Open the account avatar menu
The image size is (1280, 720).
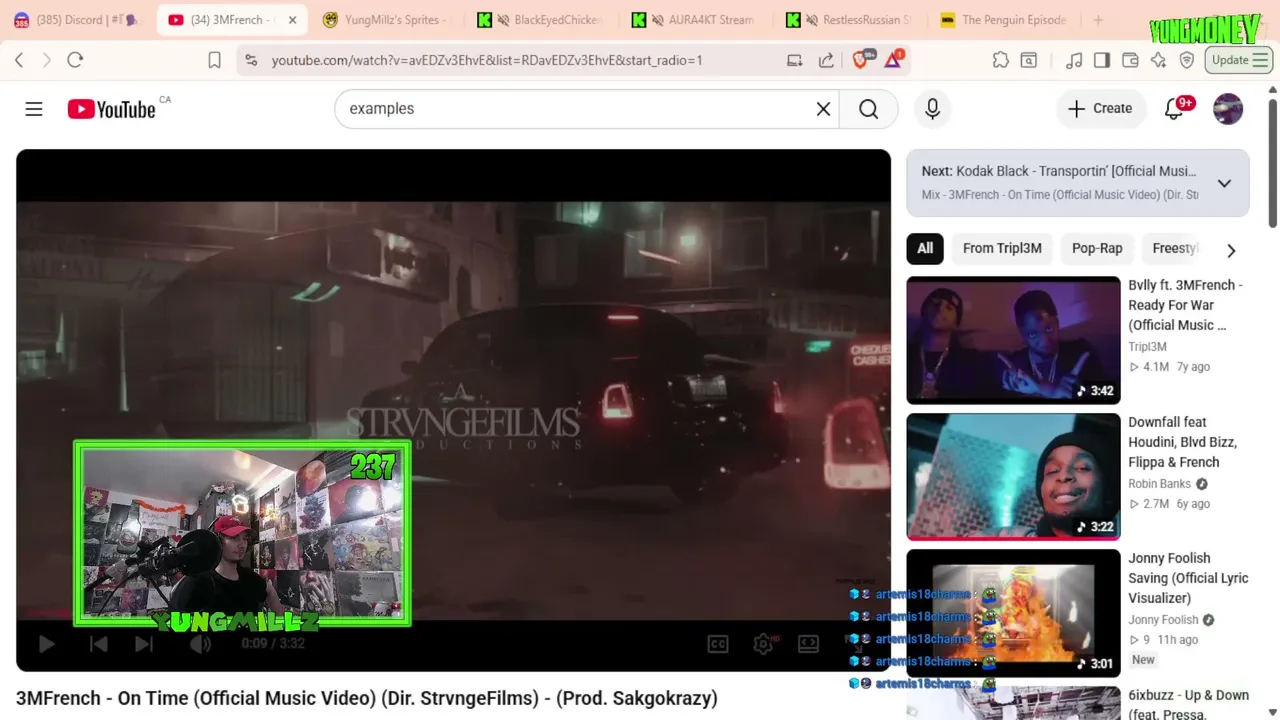click(1228, 109)
